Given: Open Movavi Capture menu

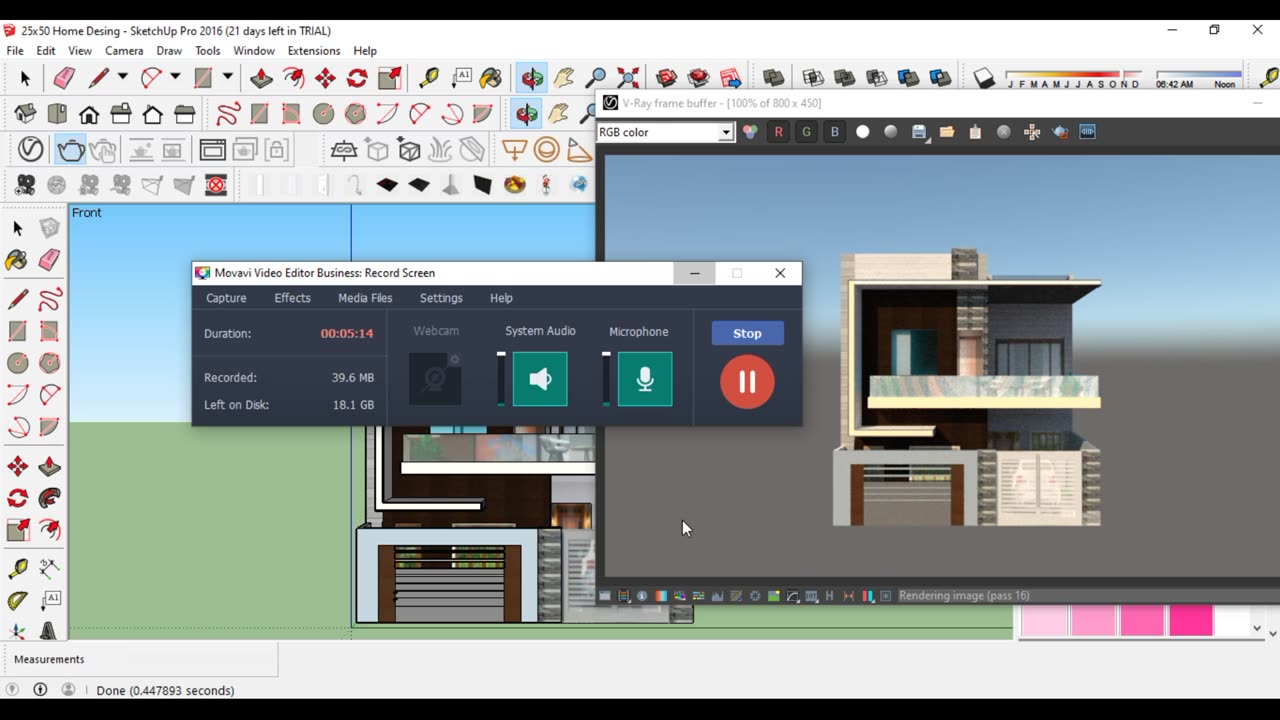Looking at the screenshot, I should (x=226, y=298).
